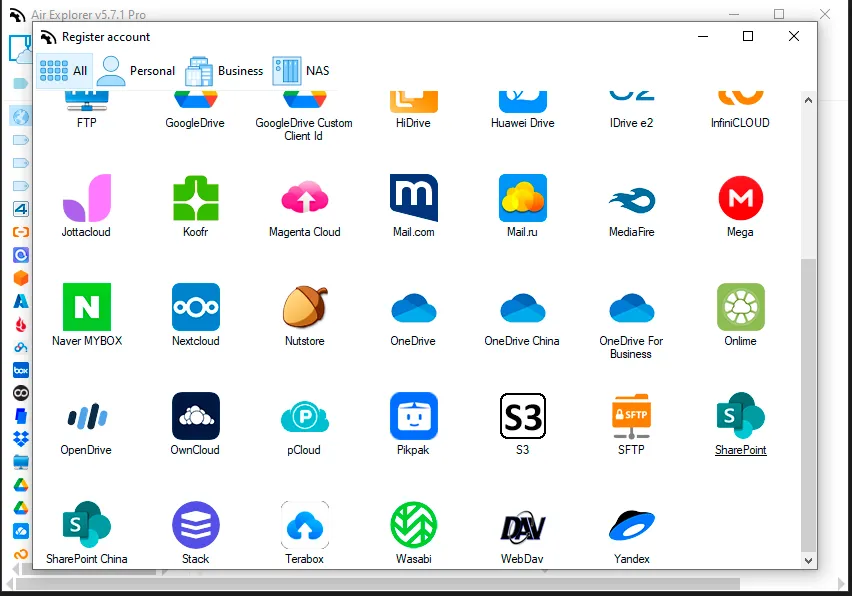Click the Box icon in Air Explorer sidebar
Screen dimensions: 852x596
[21, 371]
